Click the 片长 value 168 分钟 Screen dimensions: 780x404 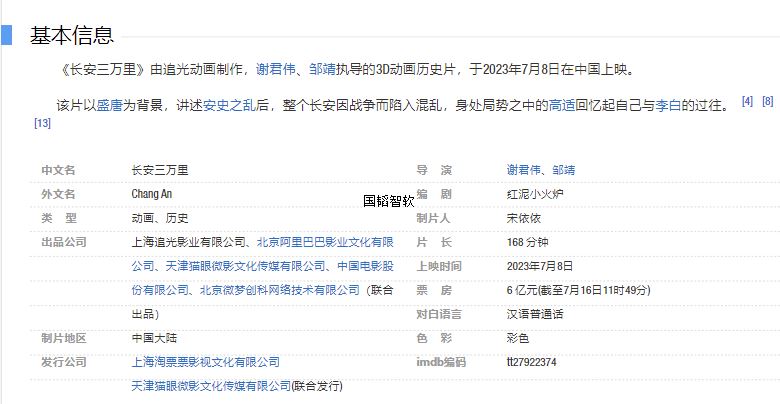[528, 242]
